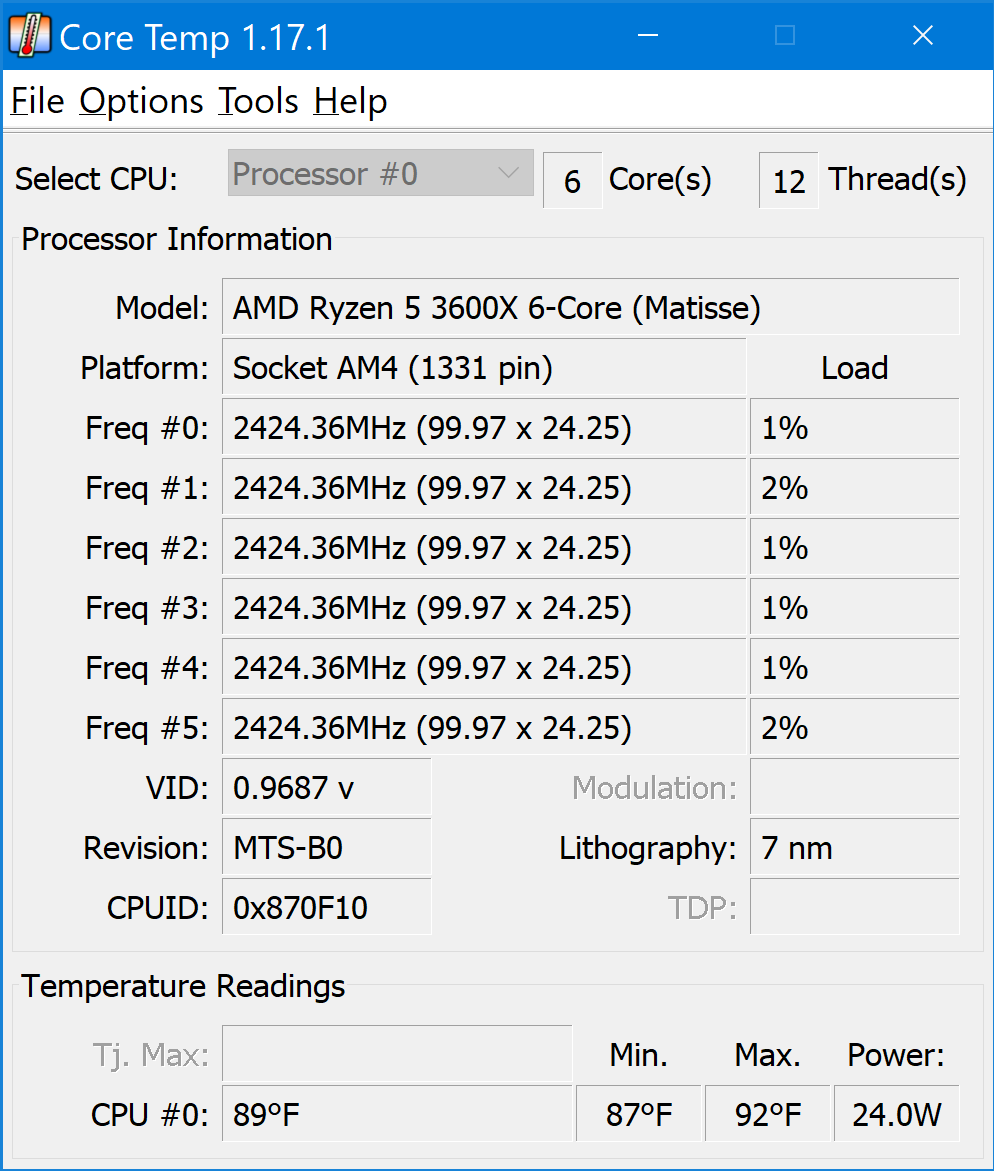
Task: Click the CPU #0 temperature reading 89°F
Action: [397, 1114]
